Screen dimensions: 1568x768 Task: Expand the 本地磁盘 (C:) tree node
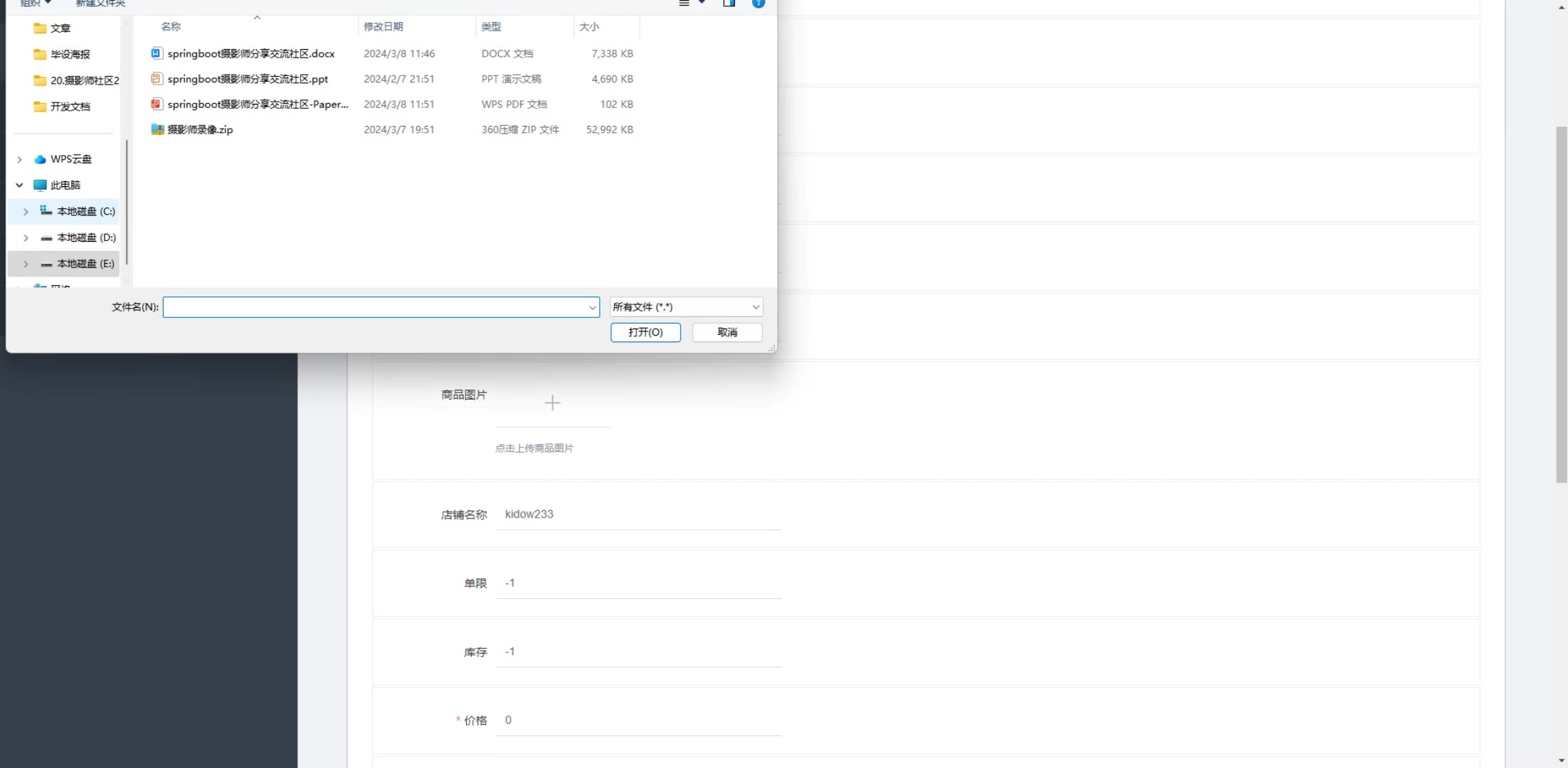pos(26,211)
